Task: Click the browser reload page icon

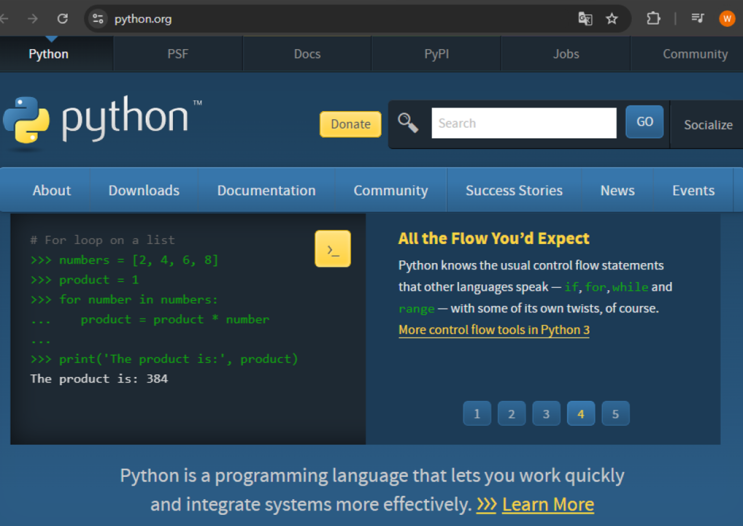Action: click(x=62, y=18)
